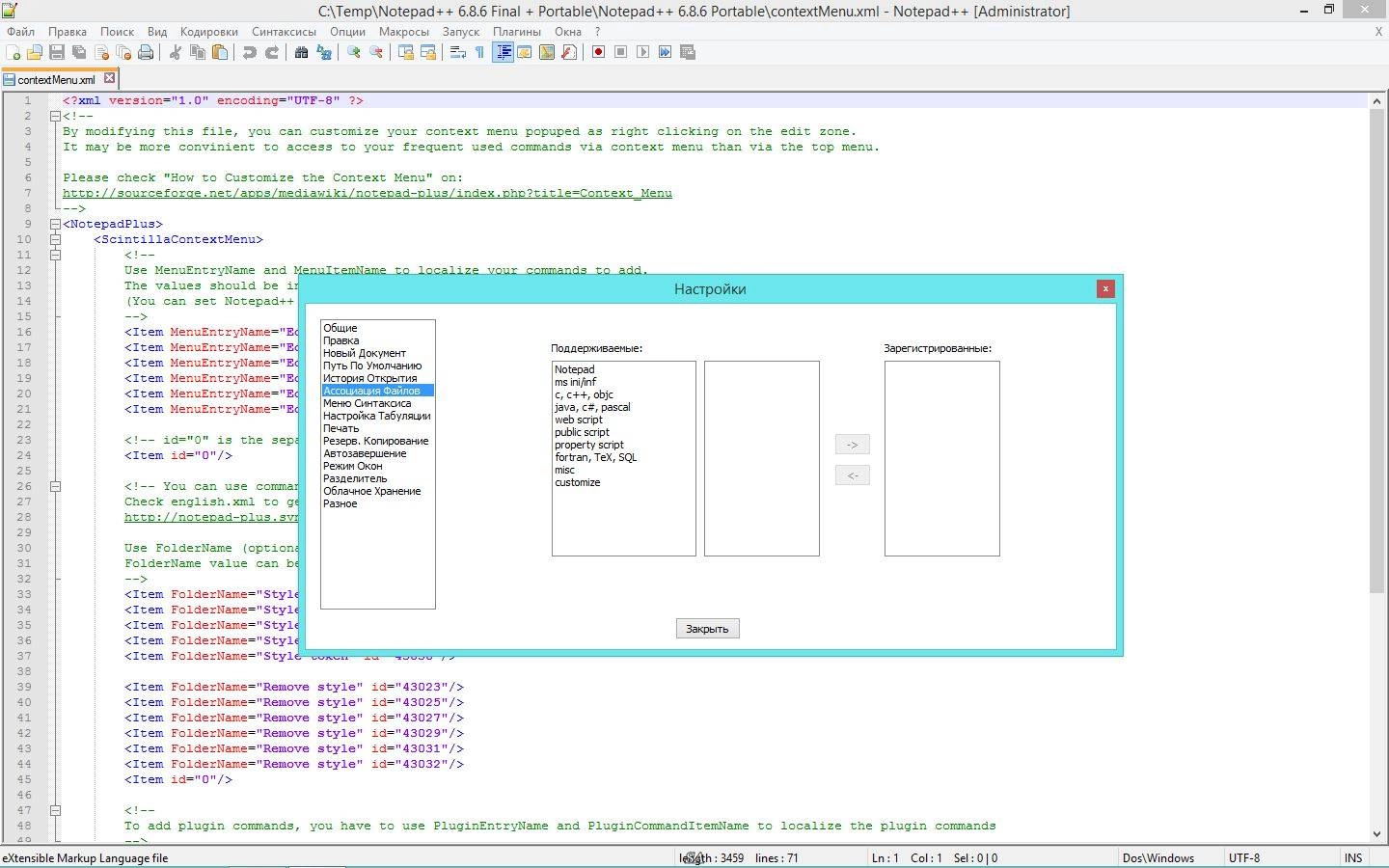Click the Document Map toolbar icon
The image size is (1389, 868).
547,52
